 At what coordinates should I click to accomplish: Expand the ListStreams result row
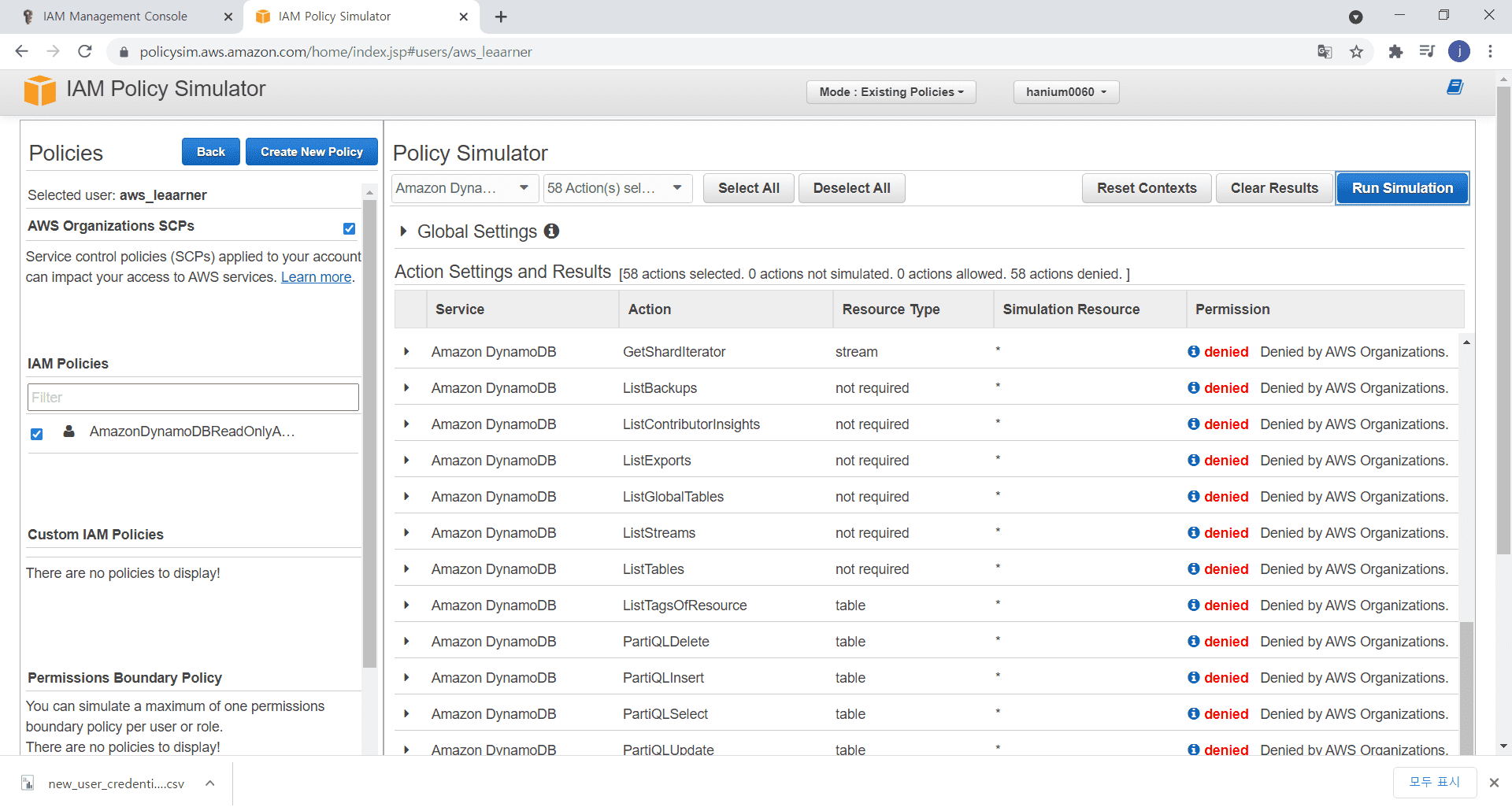406,532
